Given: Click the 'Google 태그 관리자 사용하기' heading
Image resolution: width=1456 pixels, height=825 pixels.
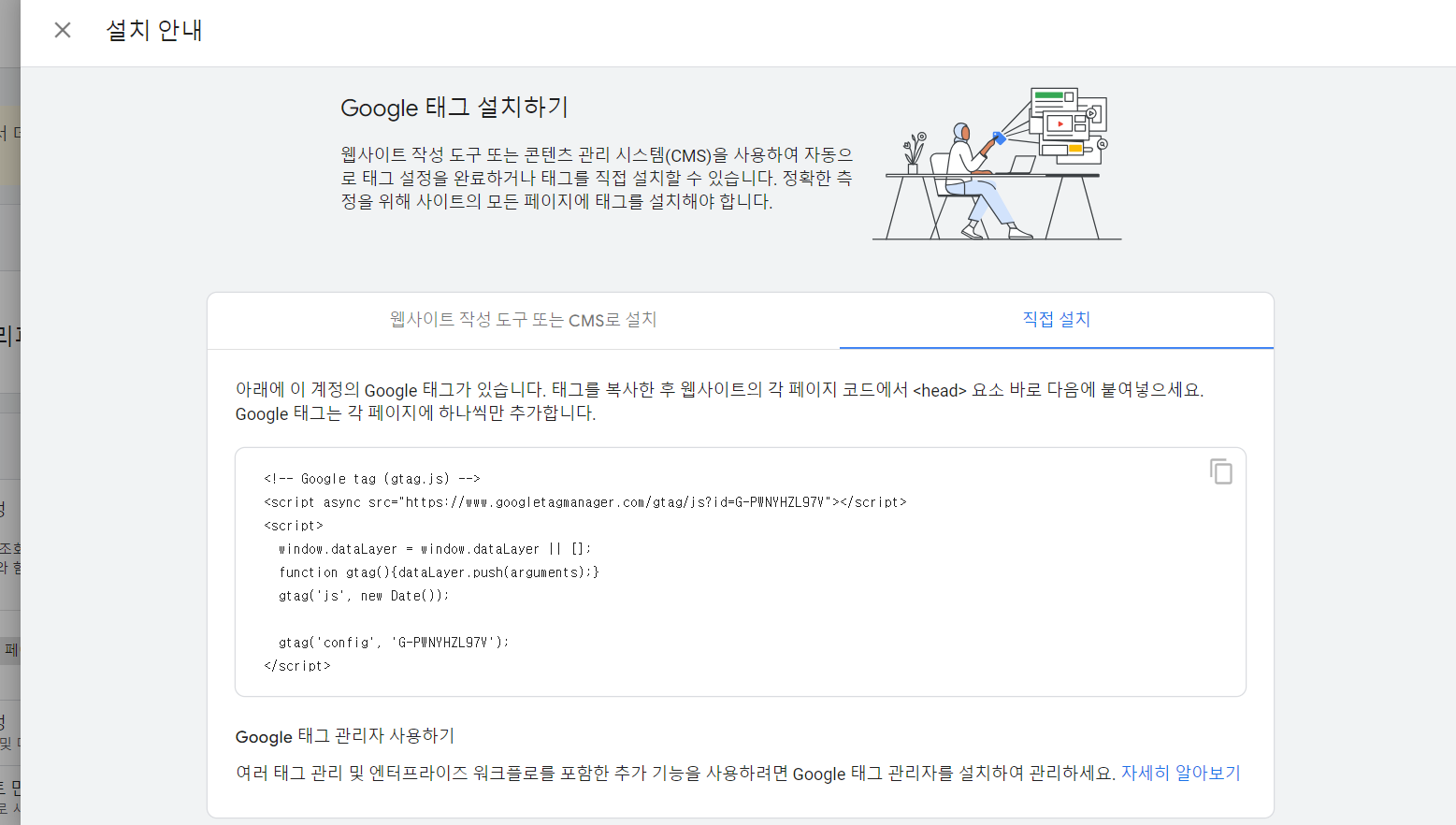Looking at the screenshot, I should pyautogui.click(x=345, y=736).
